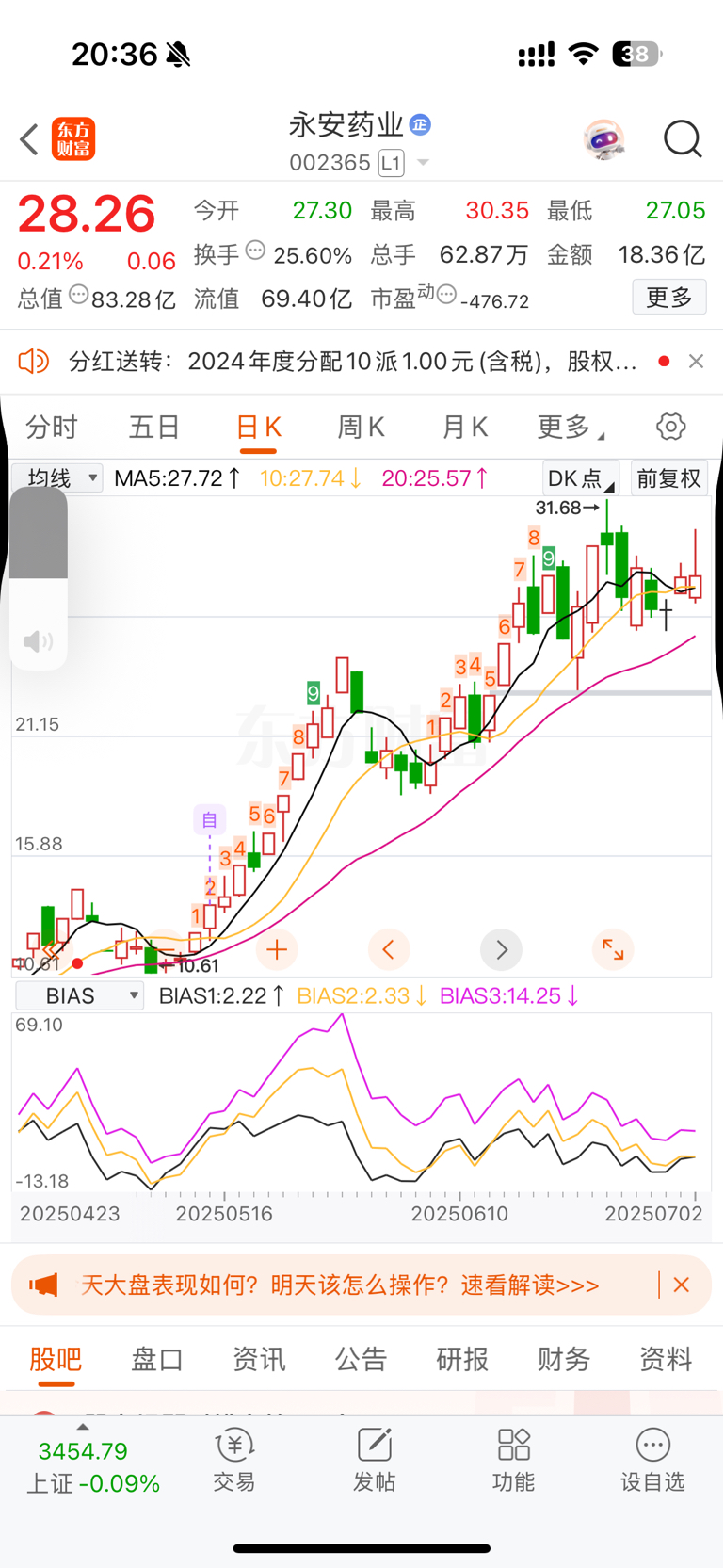Switch to the 盘口 tab
This screenshot has height=1568, width=724.
click(157, 1359)
